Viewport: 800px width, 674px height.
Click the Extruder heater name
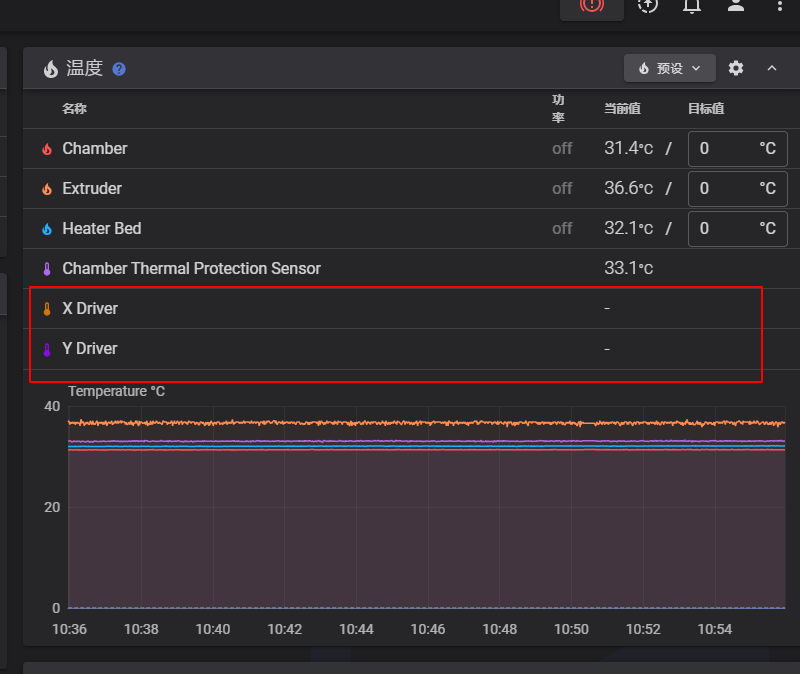92,188
